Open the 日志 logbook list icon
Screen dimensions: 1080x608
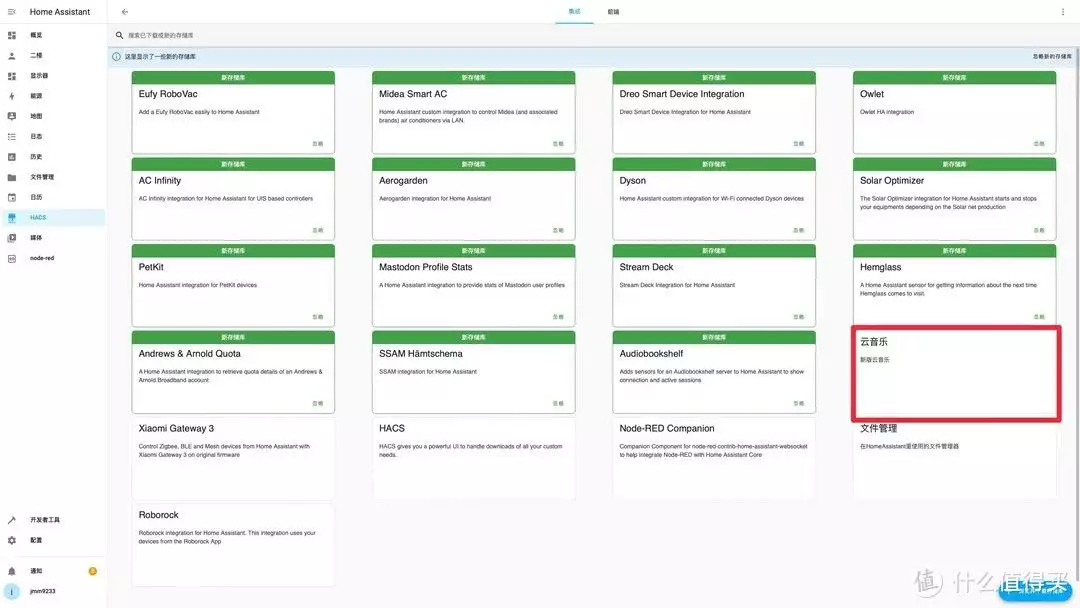click(x=12, y=136)
